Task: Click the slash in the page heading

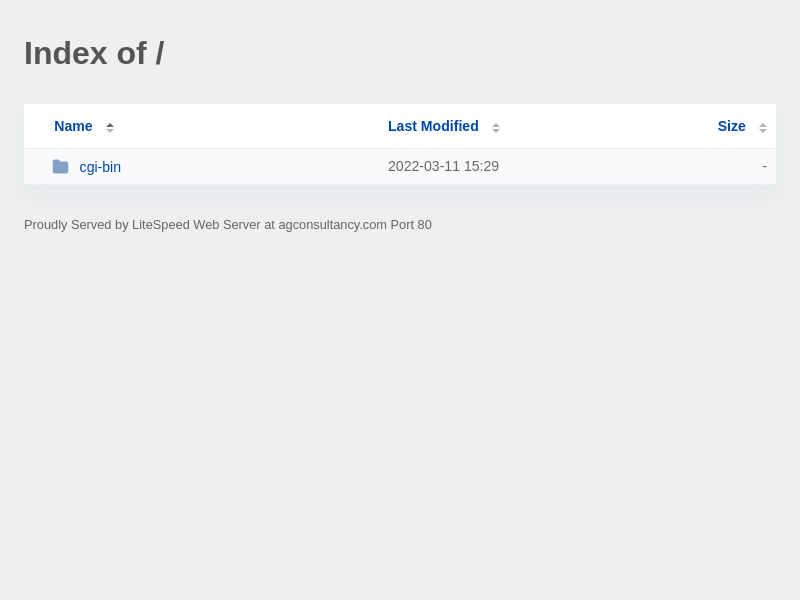Action: point(159,53)
